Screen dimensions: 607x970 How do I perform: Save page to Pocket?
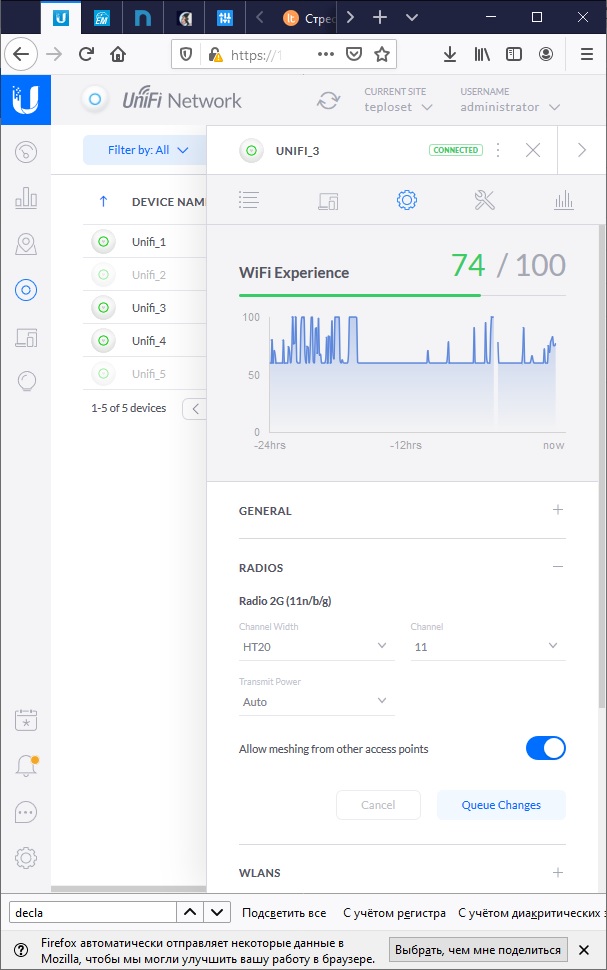(x=353, y=54)
